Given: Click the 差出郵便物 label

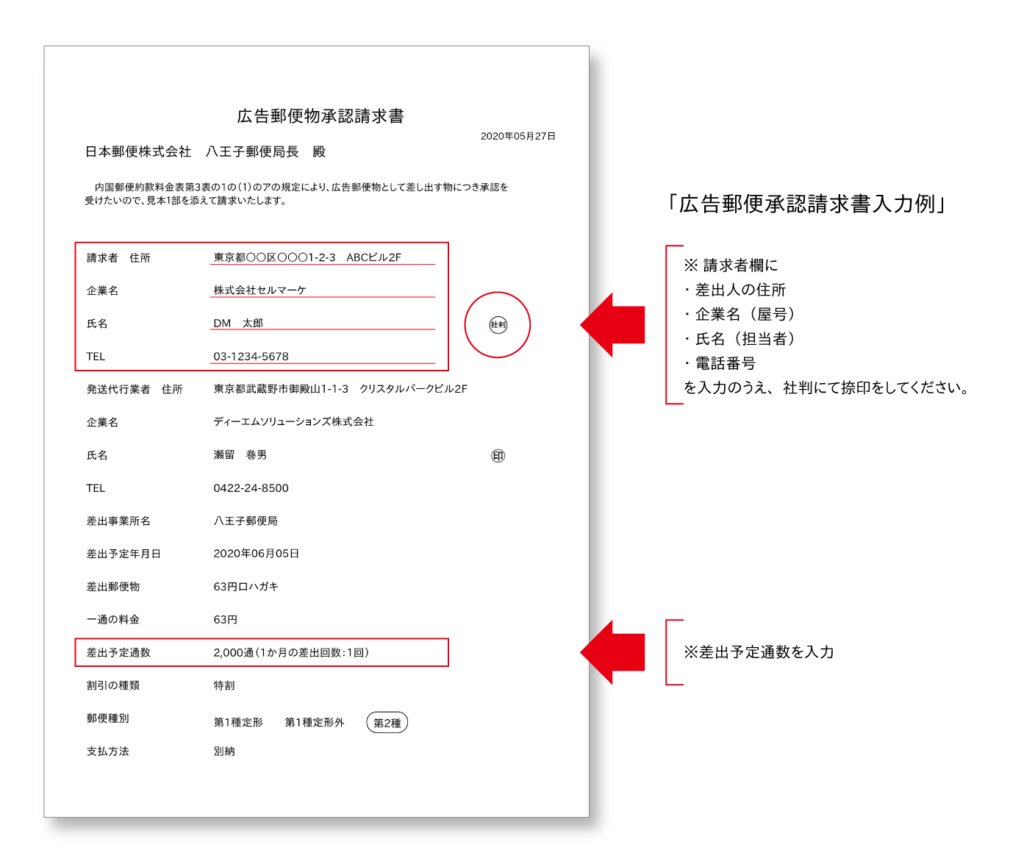Looking at the screenshot, I should (113, 586).
